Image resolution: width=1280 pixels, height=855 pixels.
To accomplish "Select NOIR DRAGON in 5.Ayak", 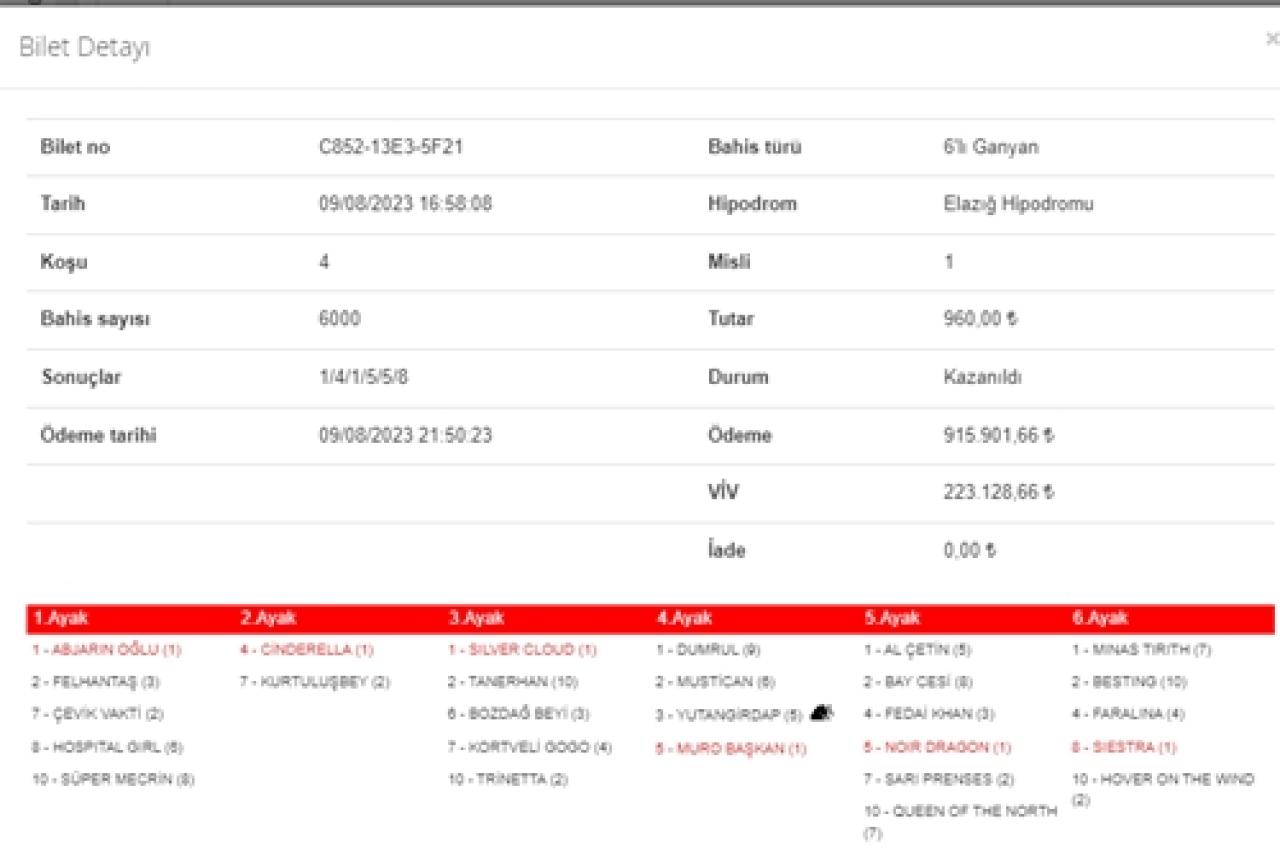I will point(937,747).
